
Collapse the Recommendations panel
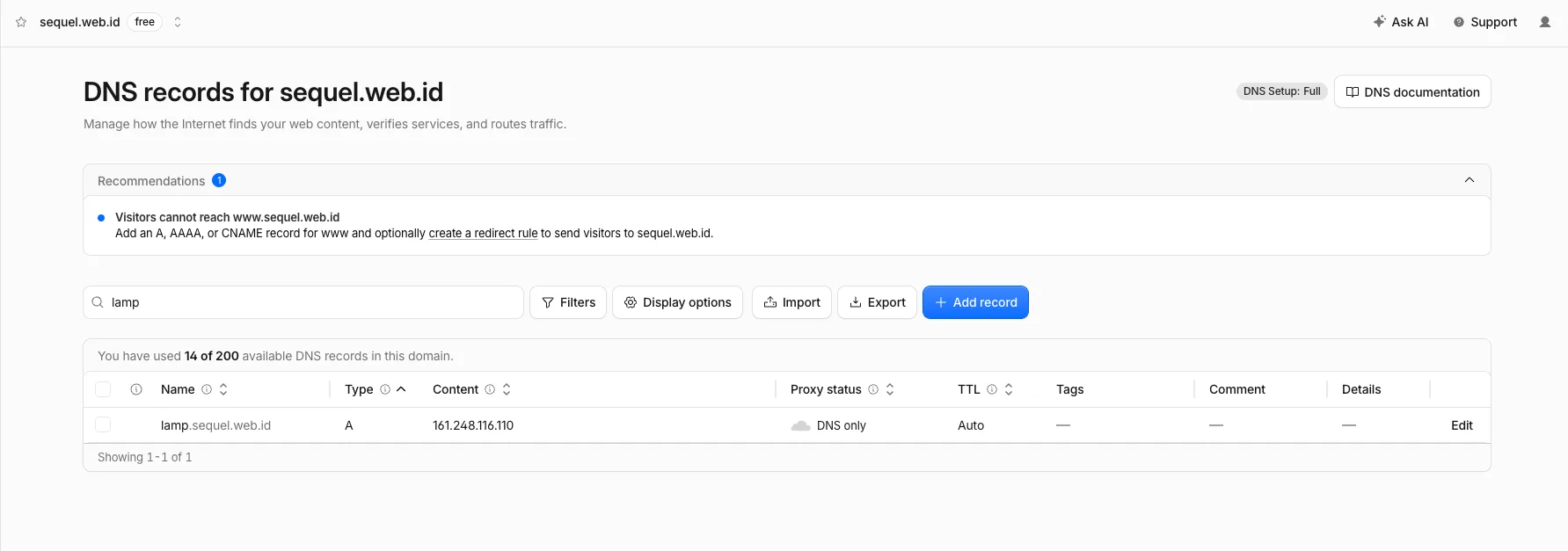pos(1470,180)
